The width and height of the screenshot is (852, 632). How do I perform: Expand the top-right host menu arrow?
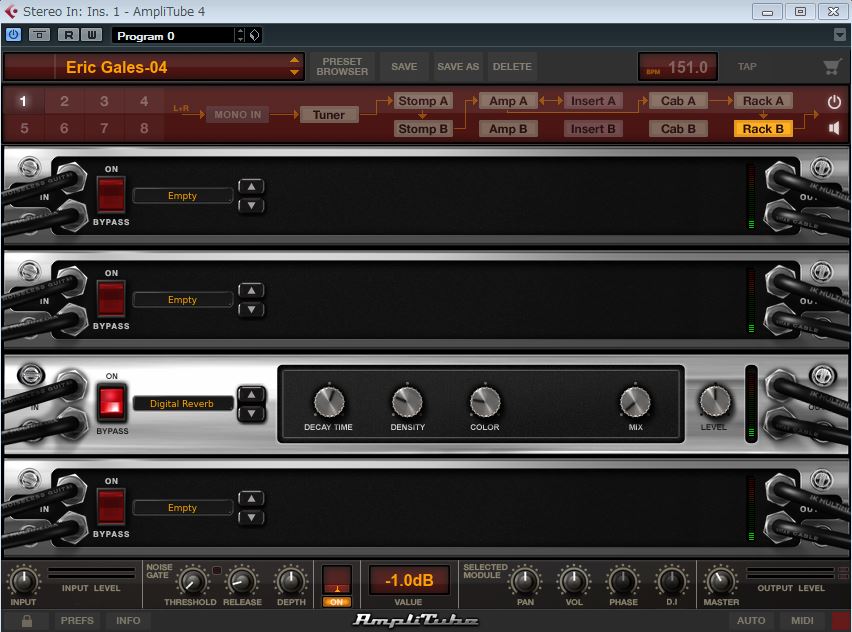pos(840,35)
